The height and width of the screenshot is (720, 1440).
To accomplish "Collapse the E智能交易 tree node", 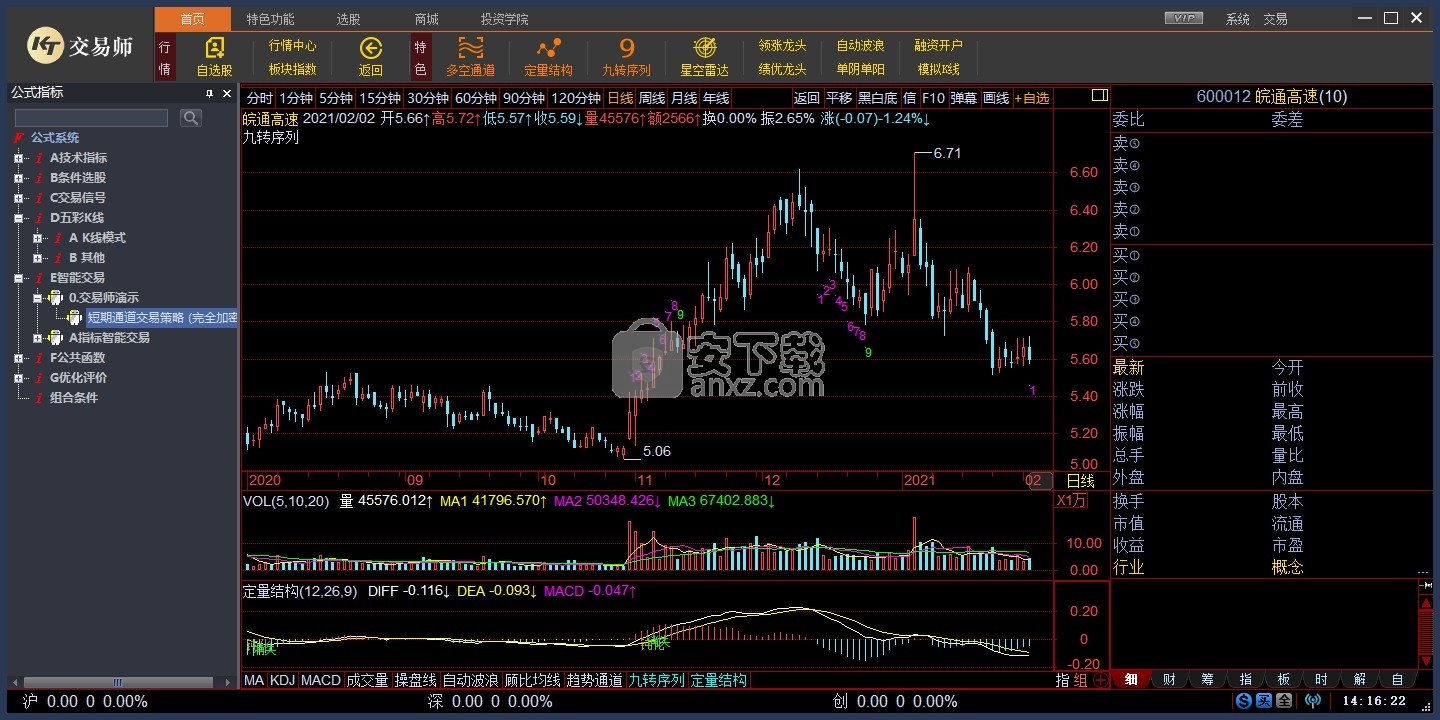I will click(x=18, y=278).
